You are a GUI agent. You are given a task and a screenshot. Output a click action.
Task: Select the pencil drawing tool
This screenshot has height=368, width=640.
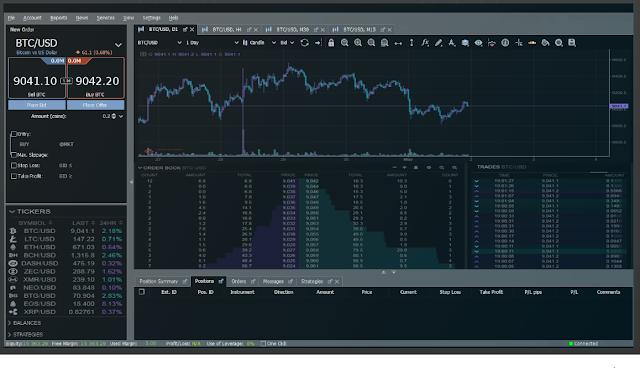[x=438, y=43]
